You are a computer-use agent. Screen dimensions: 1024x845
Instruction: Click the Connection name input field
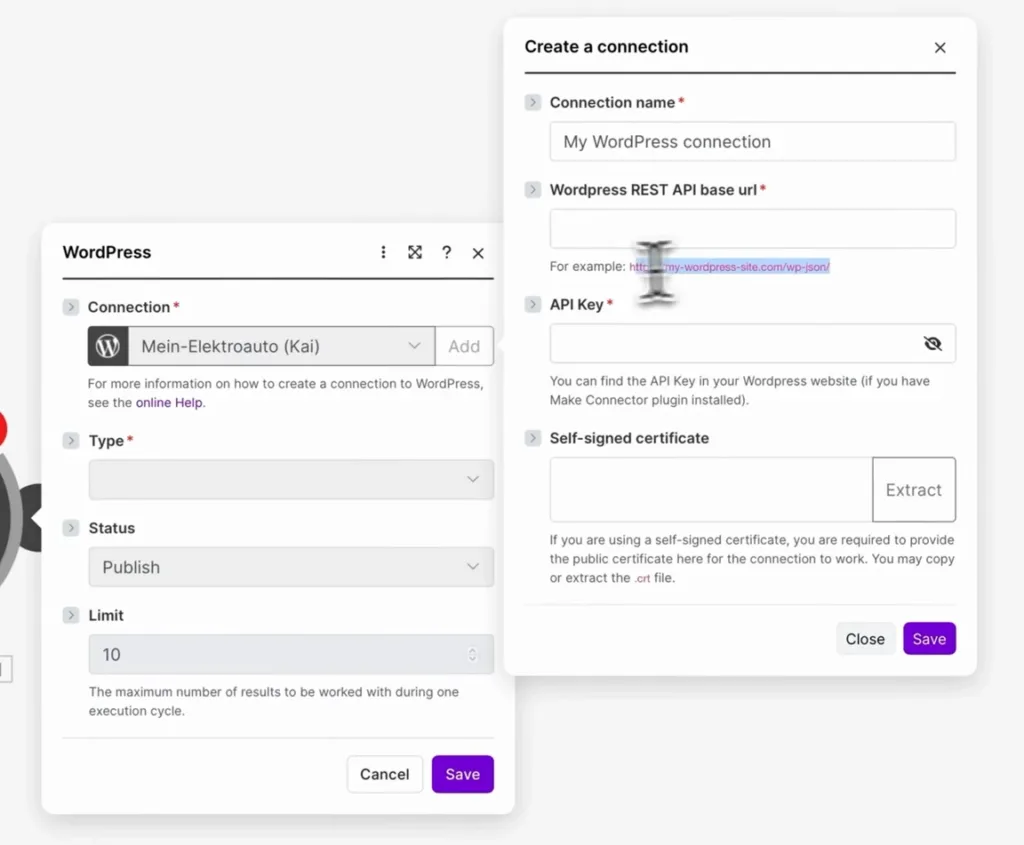(752, 142)
